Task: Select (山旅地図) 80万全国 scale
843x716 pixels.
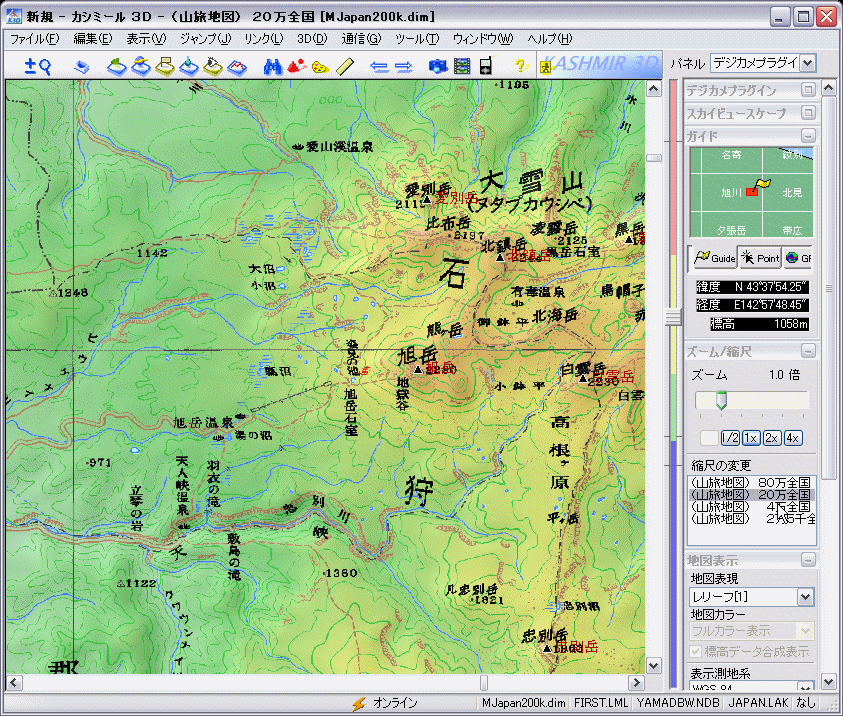Action: (751, 483)
